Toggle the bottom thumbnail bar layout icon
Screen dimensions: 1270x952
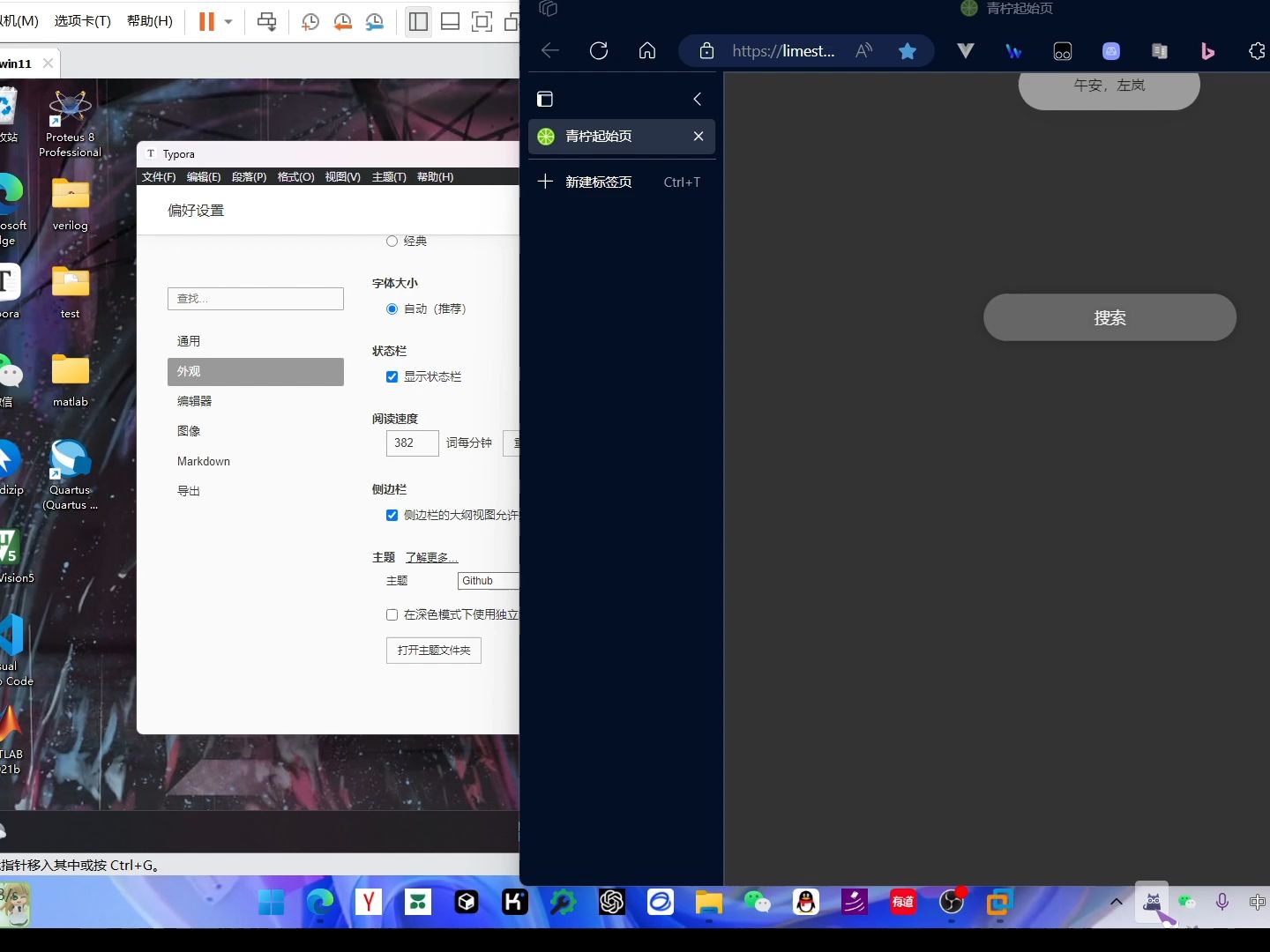tap(450, 21)
